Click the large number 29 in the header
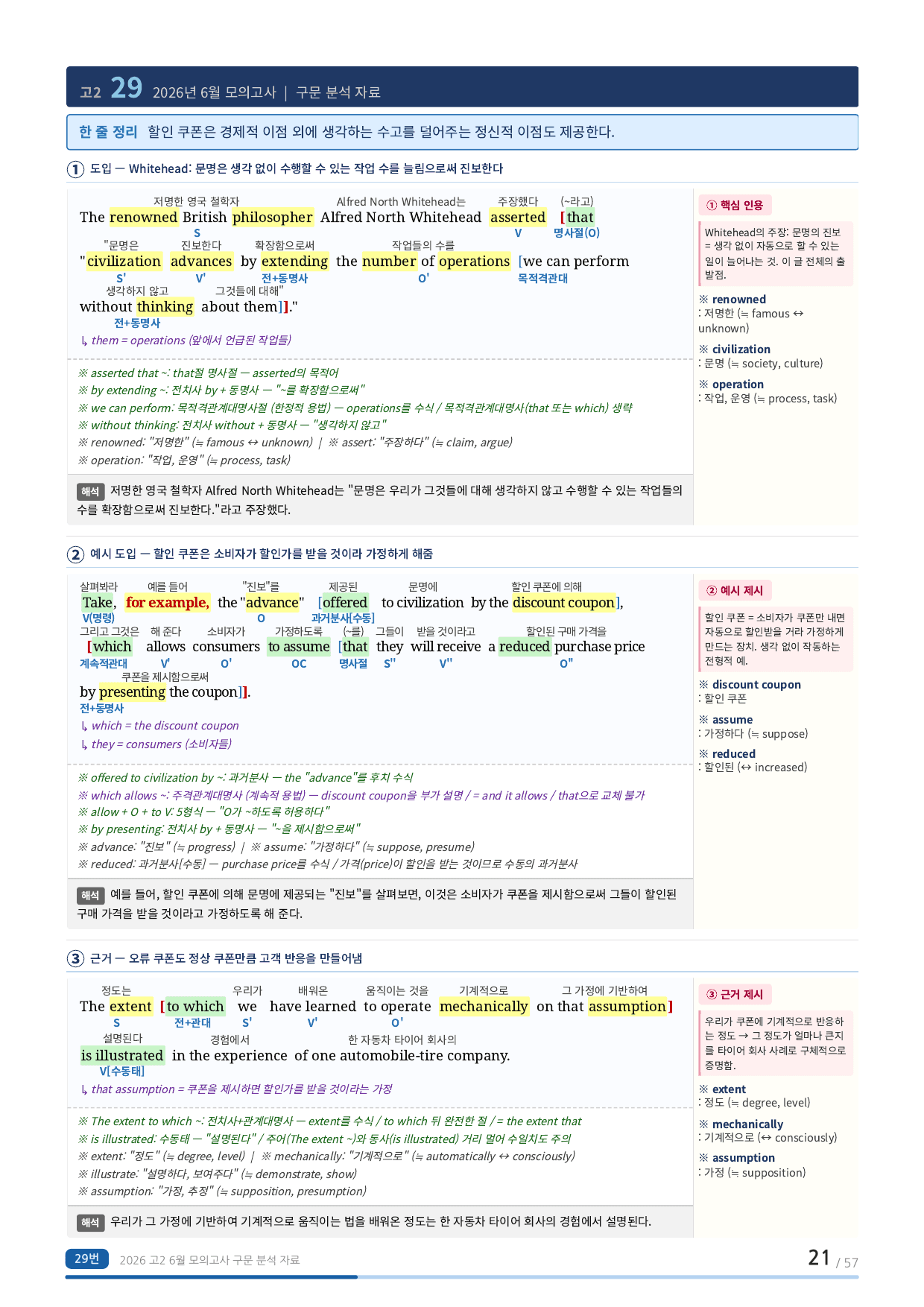Screen dimensions: 924x1307 [126, 88]
